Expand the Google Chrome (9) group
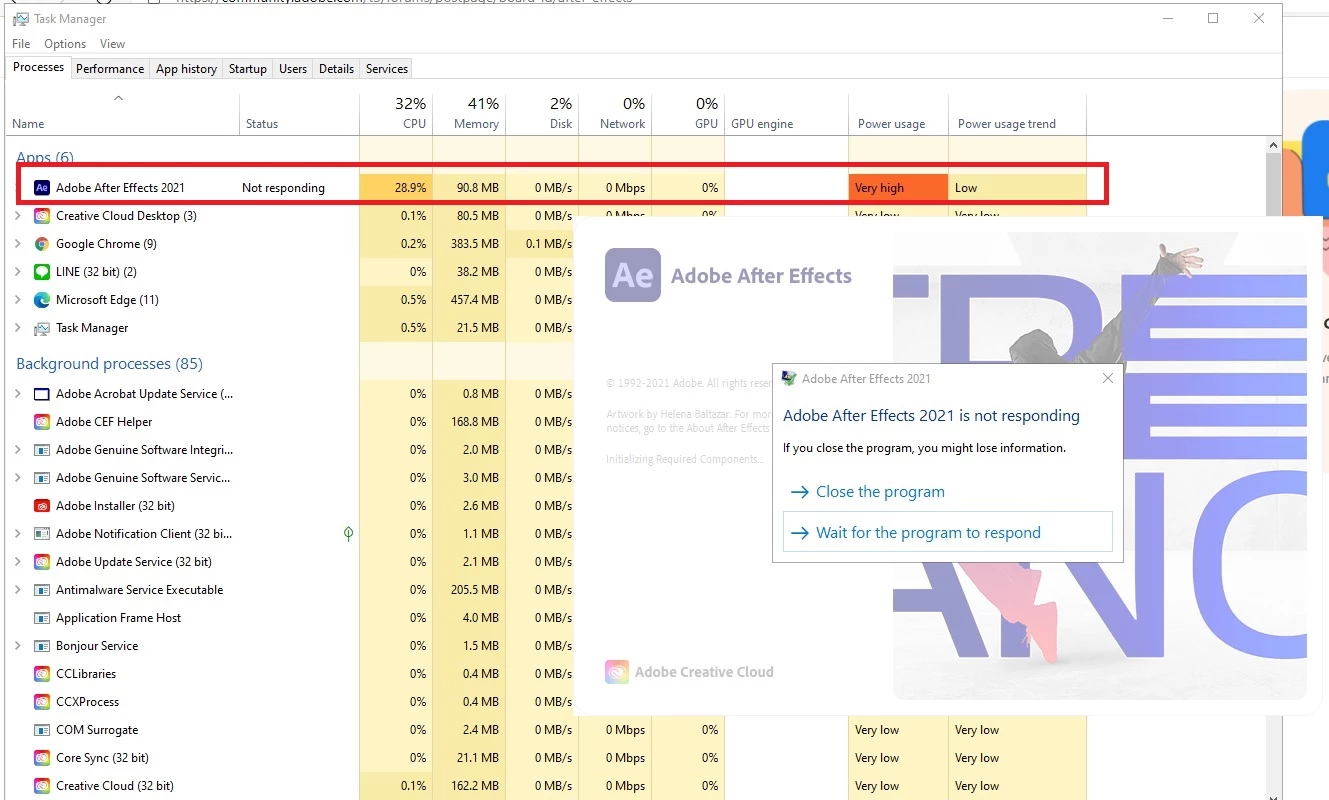This screenshot has height=800, width=1329. click(x=18, y=244)
